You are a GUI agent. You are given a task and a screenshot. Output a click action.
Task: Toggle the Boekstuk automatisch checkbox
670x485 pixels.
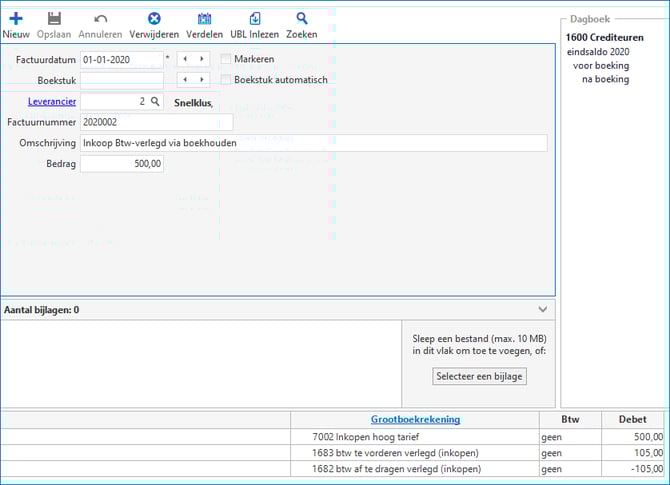(226, 80)
